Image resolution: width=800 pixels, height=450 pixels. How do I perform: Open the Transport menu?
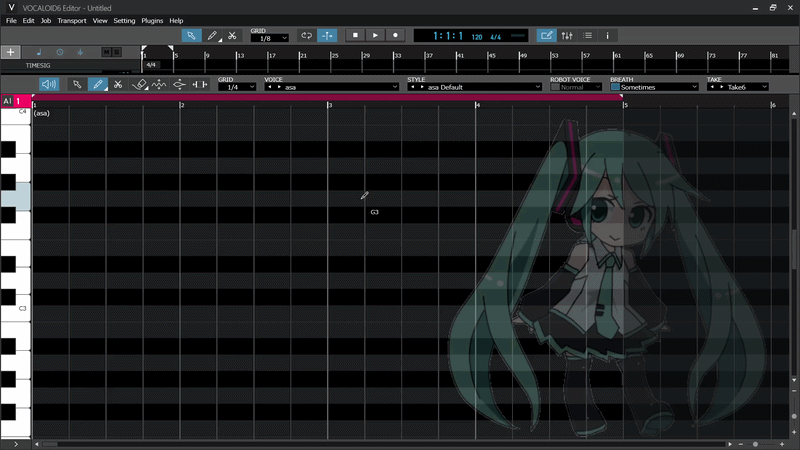[x=72, y=20]
